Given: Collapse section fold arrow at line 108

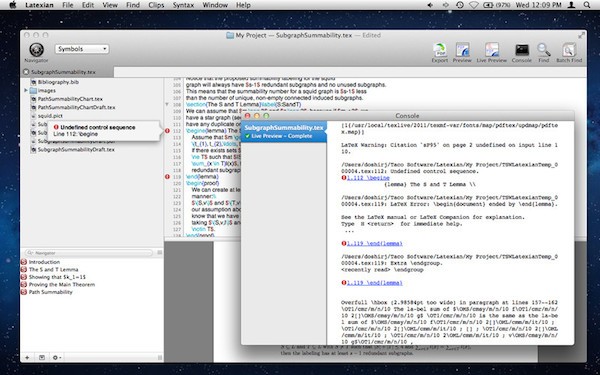Looking at the screenshot, I should 167,104.
